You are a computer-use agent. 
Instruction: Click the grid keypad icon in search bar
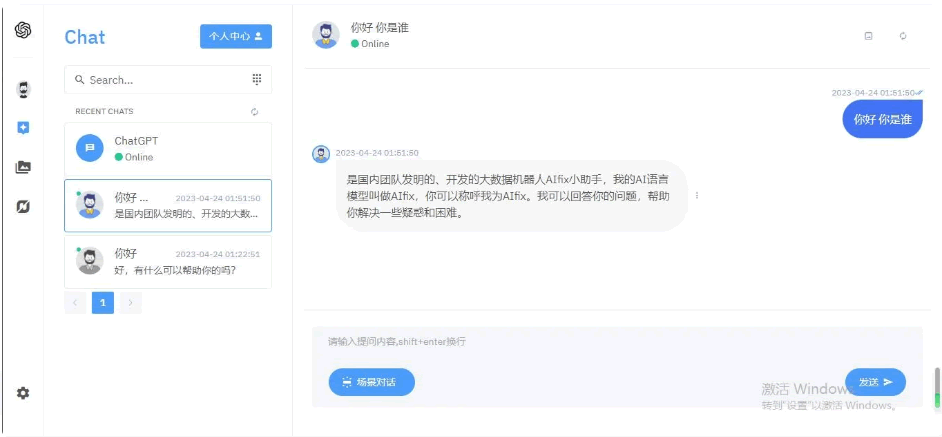(256, 79)
